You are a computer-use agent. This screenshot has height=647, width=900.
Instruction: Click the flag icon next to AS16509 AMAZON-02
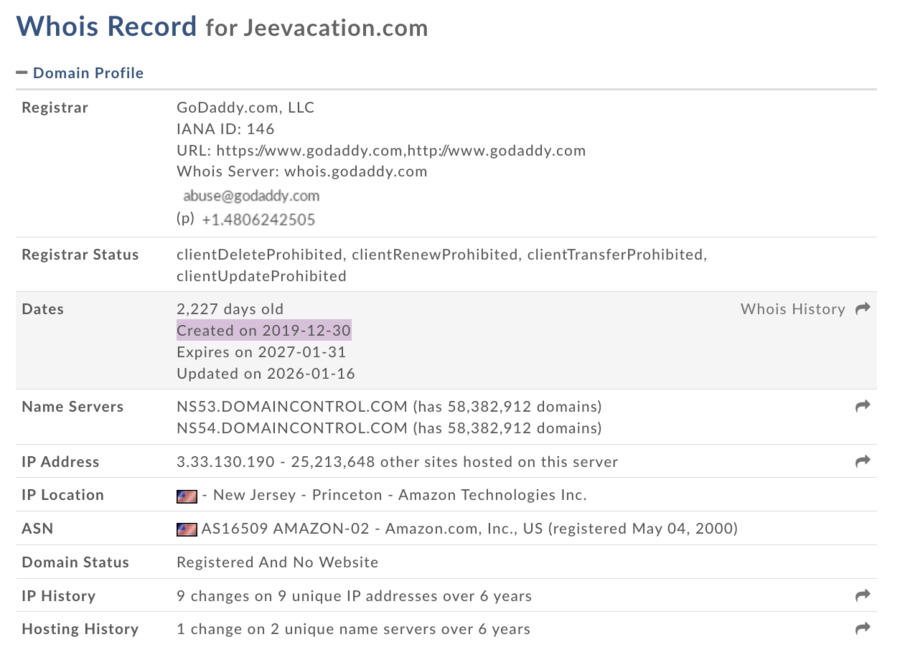[x=189, y=528]
